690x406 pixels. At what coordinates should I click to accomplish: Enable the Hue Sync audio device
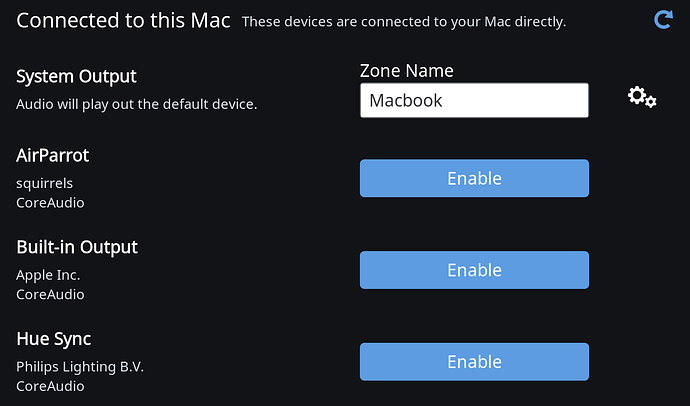(x=474, y=362)
